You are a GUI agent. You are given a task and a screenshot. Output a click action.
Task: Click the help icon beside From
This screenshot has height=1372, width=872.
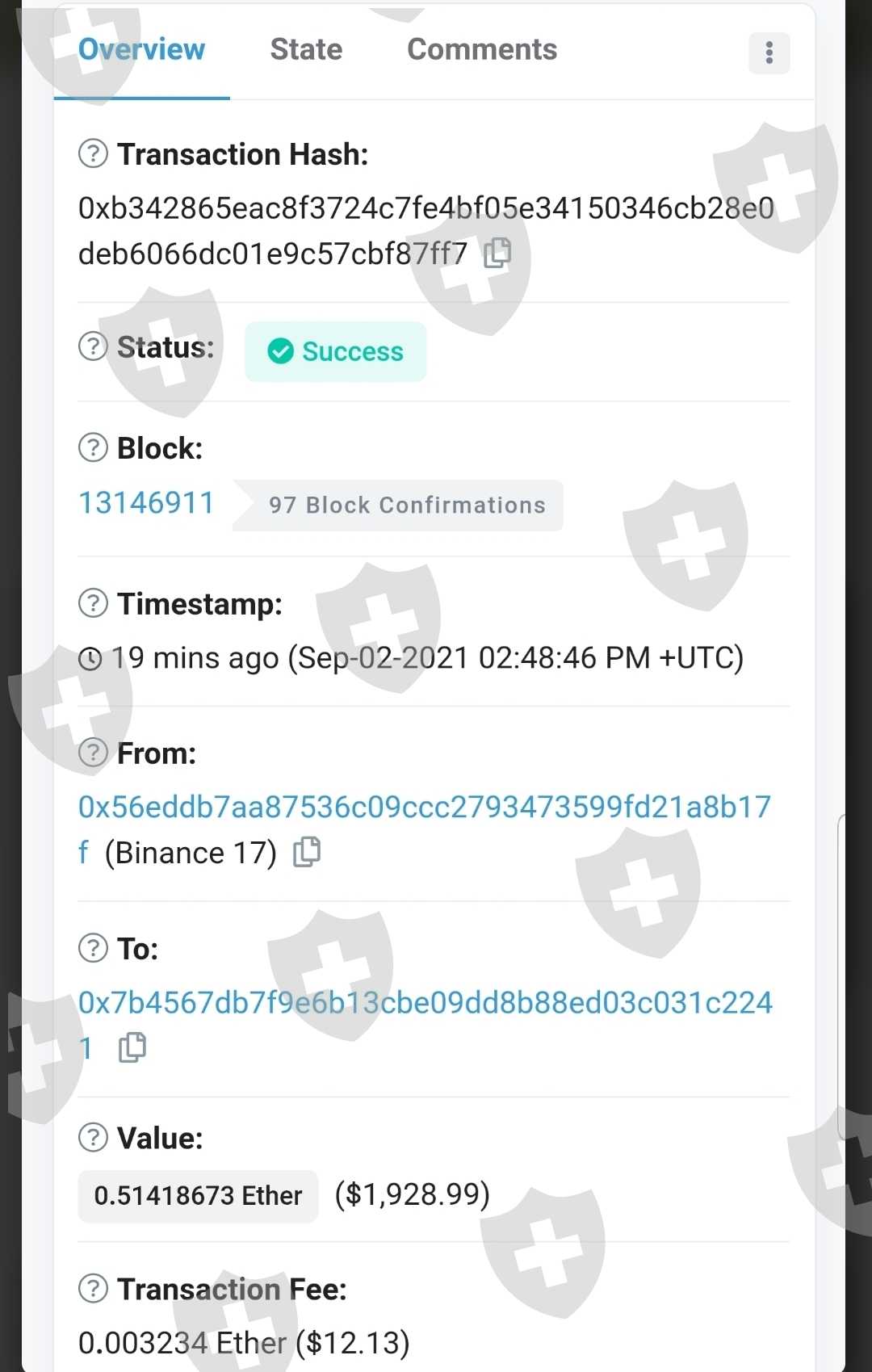coord(93,753)
